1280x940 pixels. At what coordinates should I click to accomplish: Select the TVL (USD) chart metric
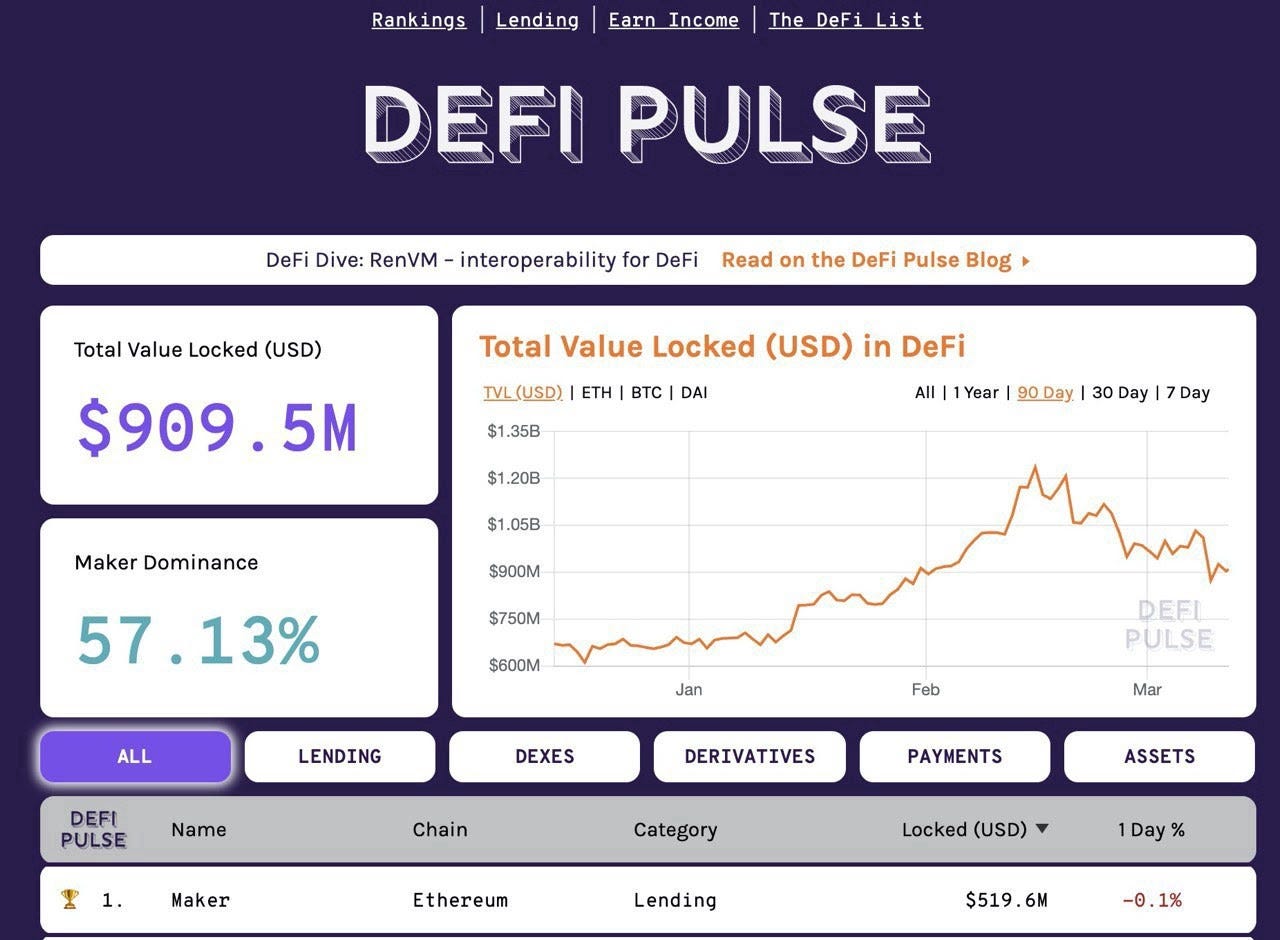point(523,392)
